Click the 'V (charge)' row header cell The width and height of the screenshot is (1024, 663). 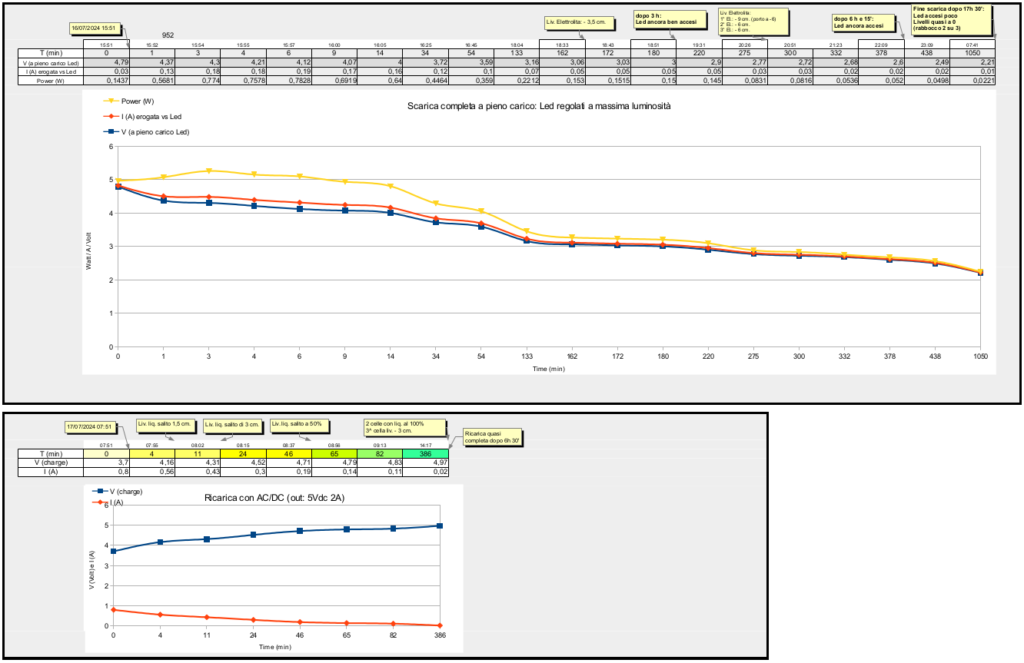[x=51, y=464]
